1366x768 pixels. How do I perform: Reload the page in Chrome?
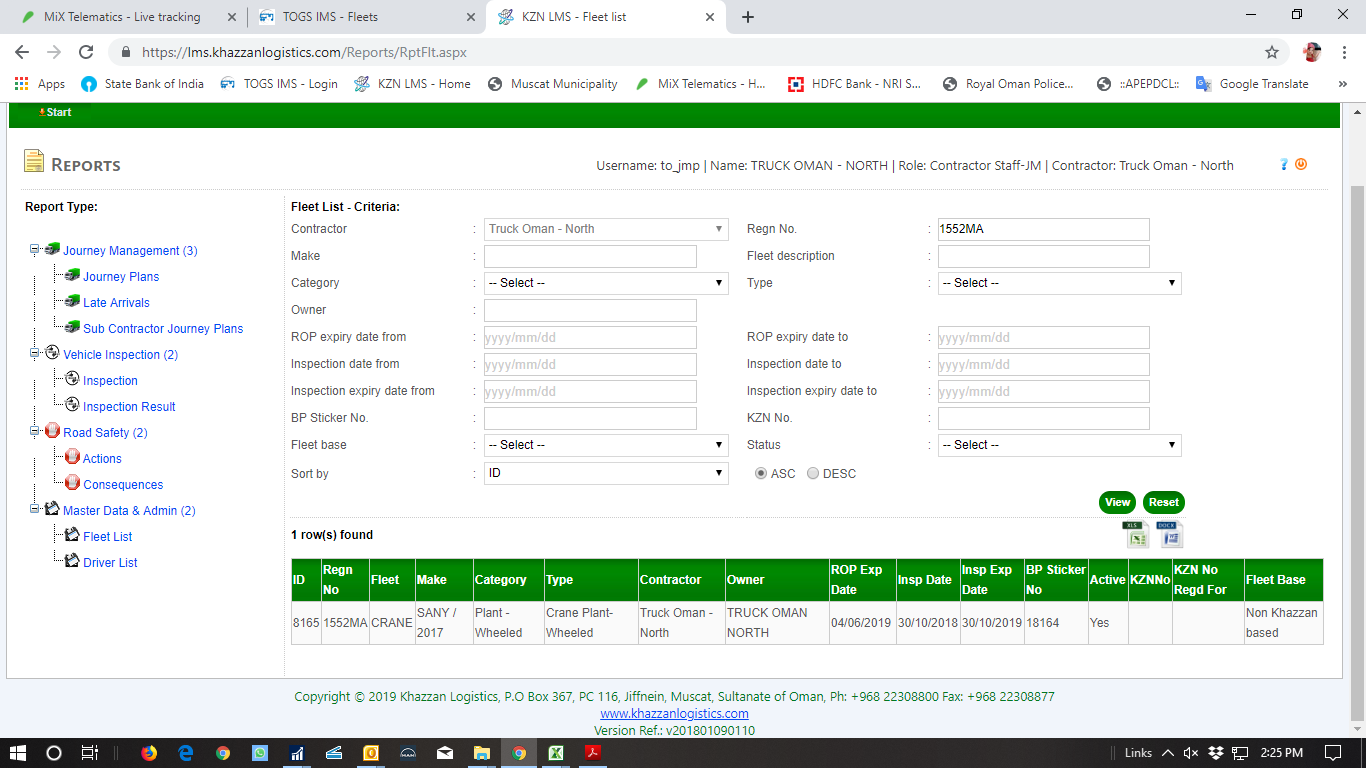coord(86,52)
